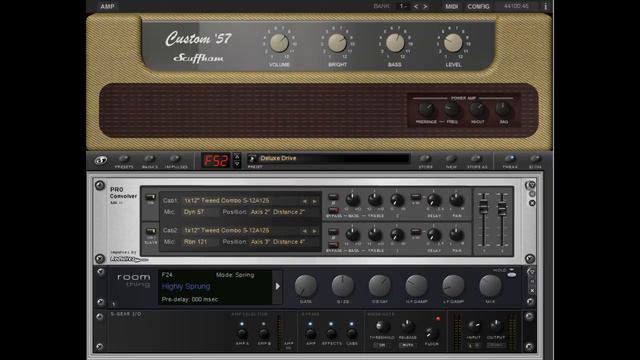Open Cab1 position Axis 2" selector
640x360 pixels.
(278, 212)
